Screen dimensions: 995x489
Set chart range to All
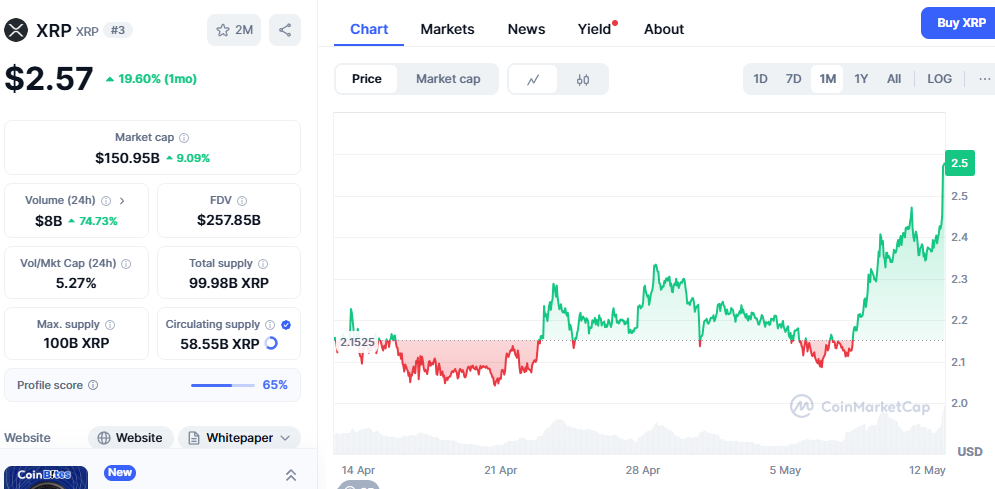[x=893, y=79]
